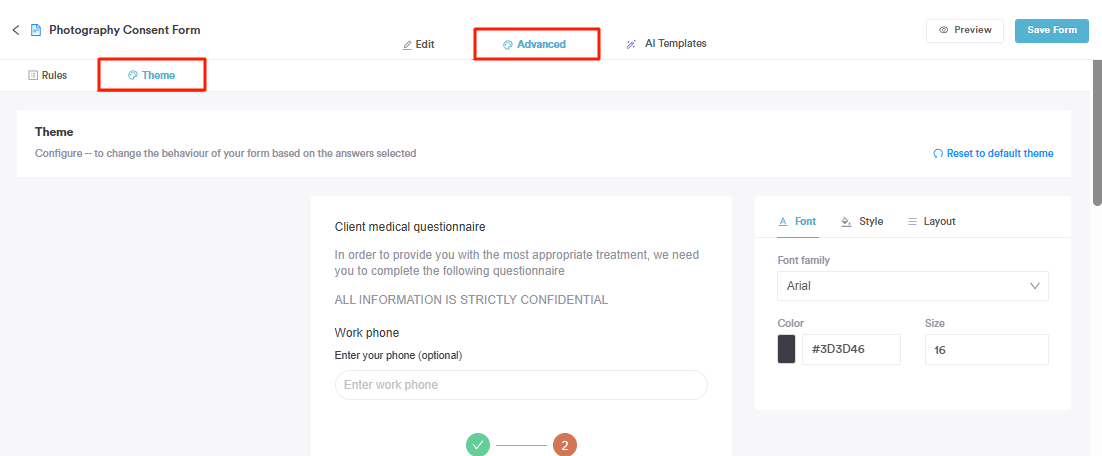Click the back arrow icon
Viewport: 1102px width, 456px height.
pyautogui.click(x=16, y=30)
